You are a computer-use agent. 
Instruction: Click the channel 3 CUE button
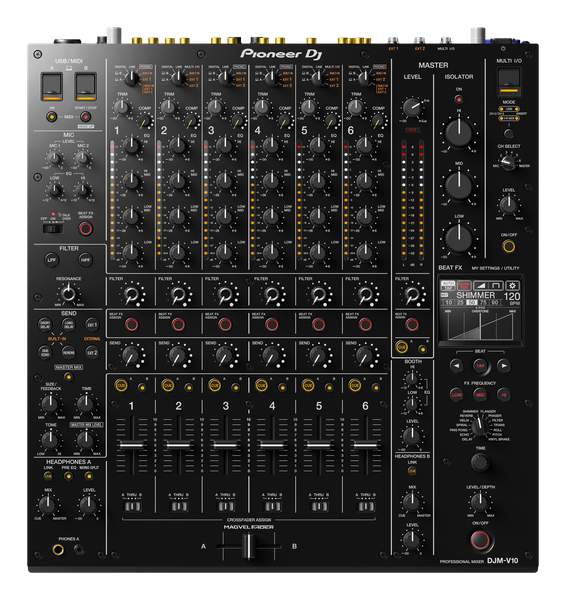click(x=215, y=385)
